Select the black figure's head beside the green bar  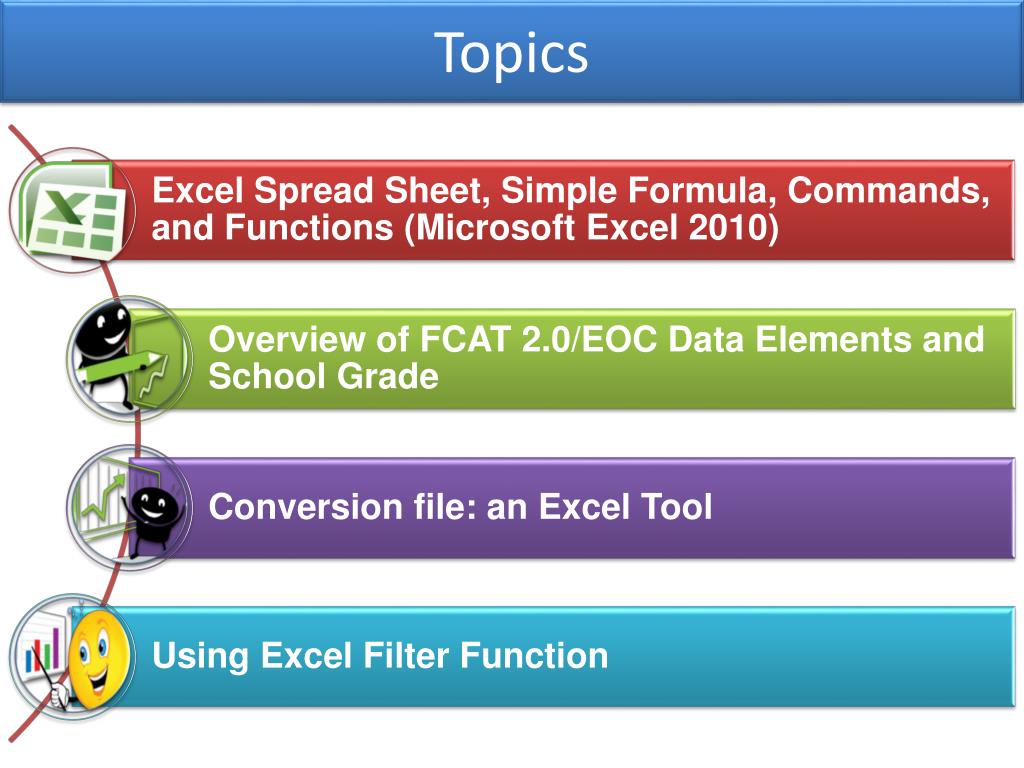pyautogui.click(x=105, y=326)
